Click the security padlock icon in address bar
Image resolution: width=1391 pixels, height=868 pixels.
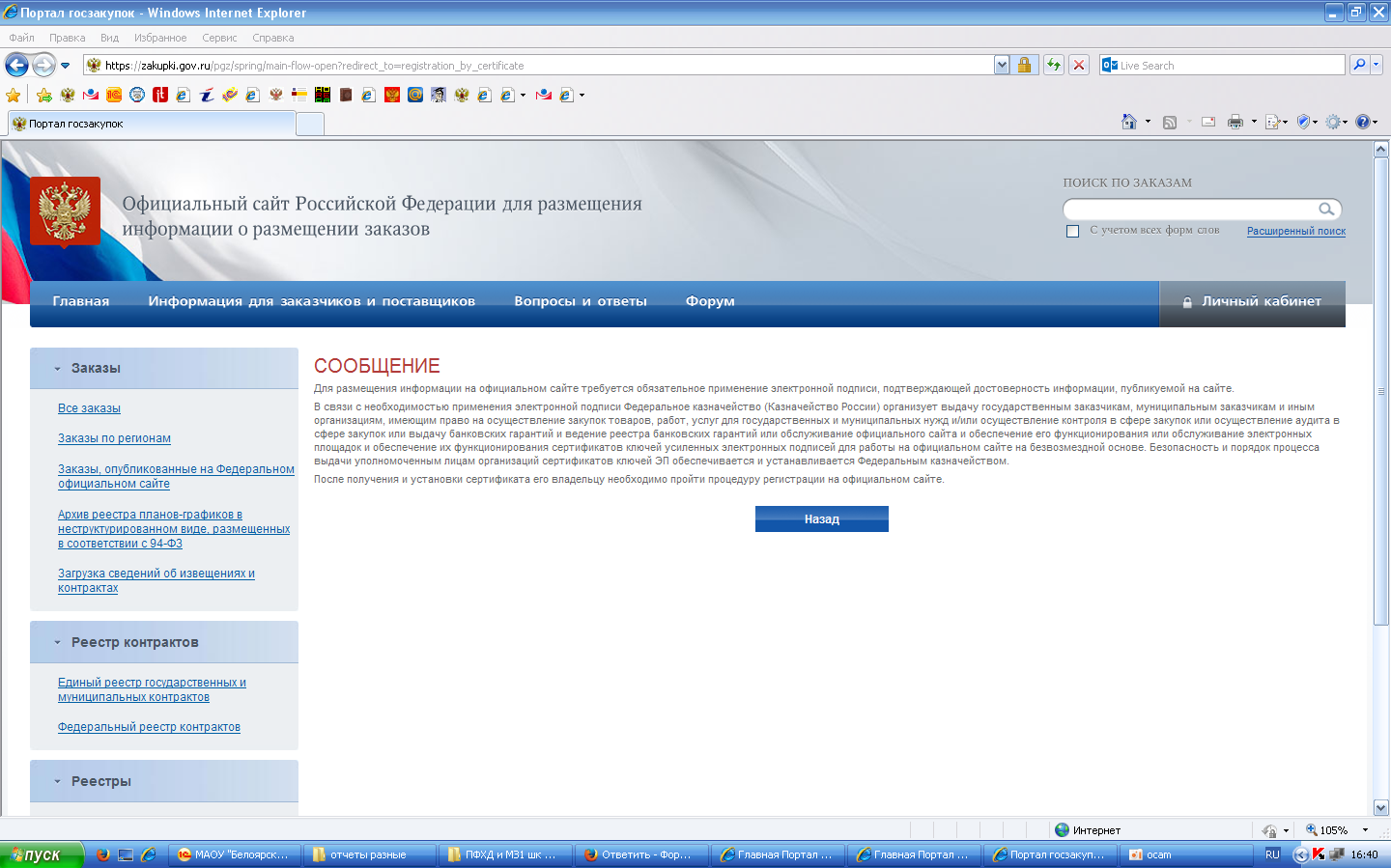1025,65
